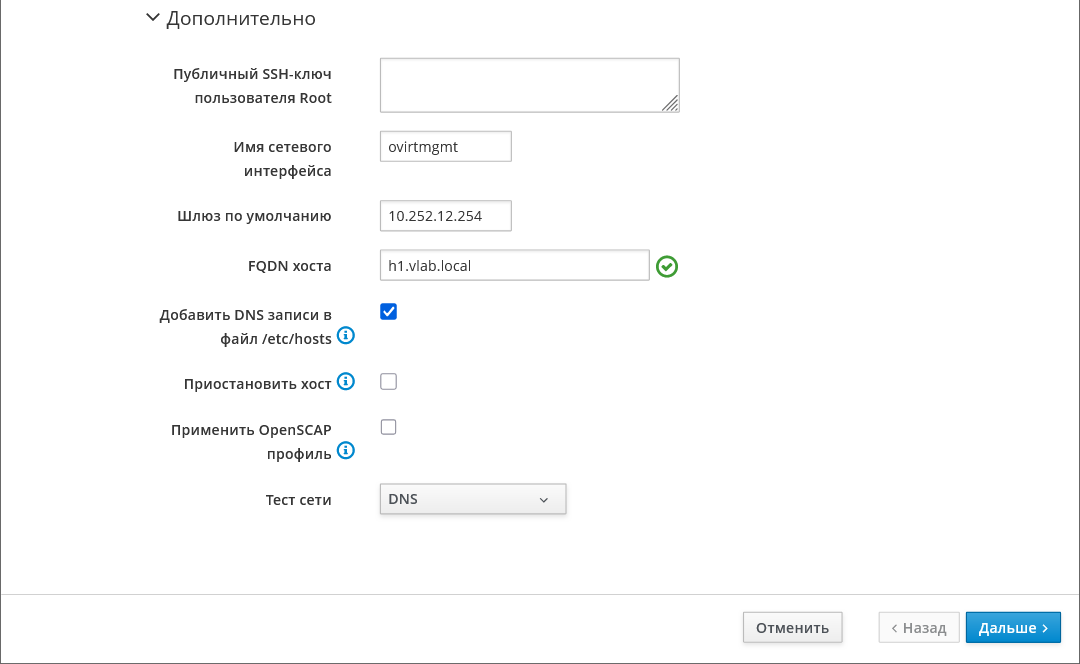This screenshot has width=1080, height=664.
Task: Focus the Публичный SSH-ключ text area
Action: coord(530,85)
